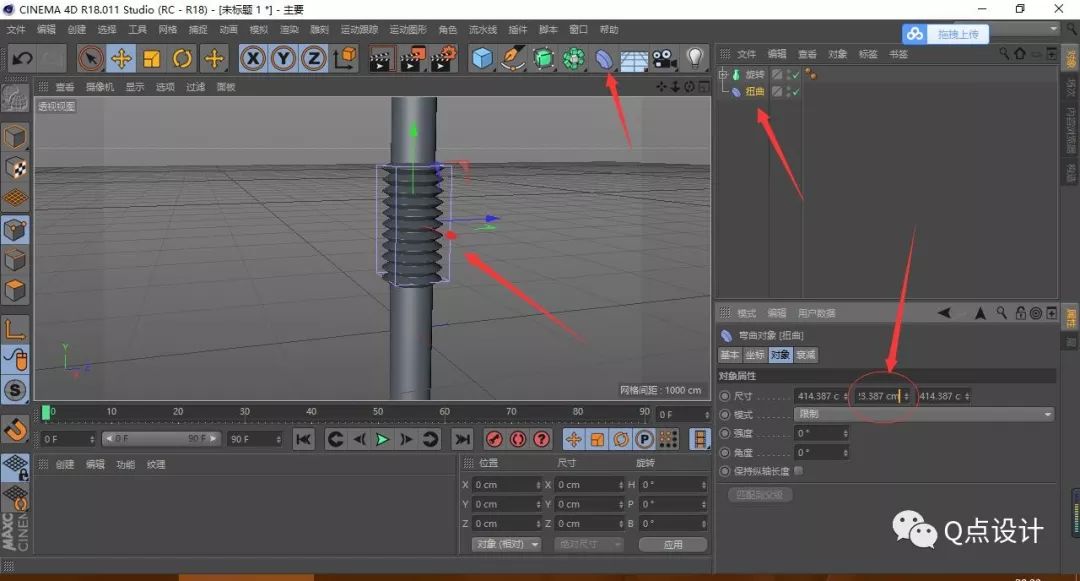Click the Subdivision Surface generator icon
The height and width of the screenshot is (581, 1080).
coord(545,59)
